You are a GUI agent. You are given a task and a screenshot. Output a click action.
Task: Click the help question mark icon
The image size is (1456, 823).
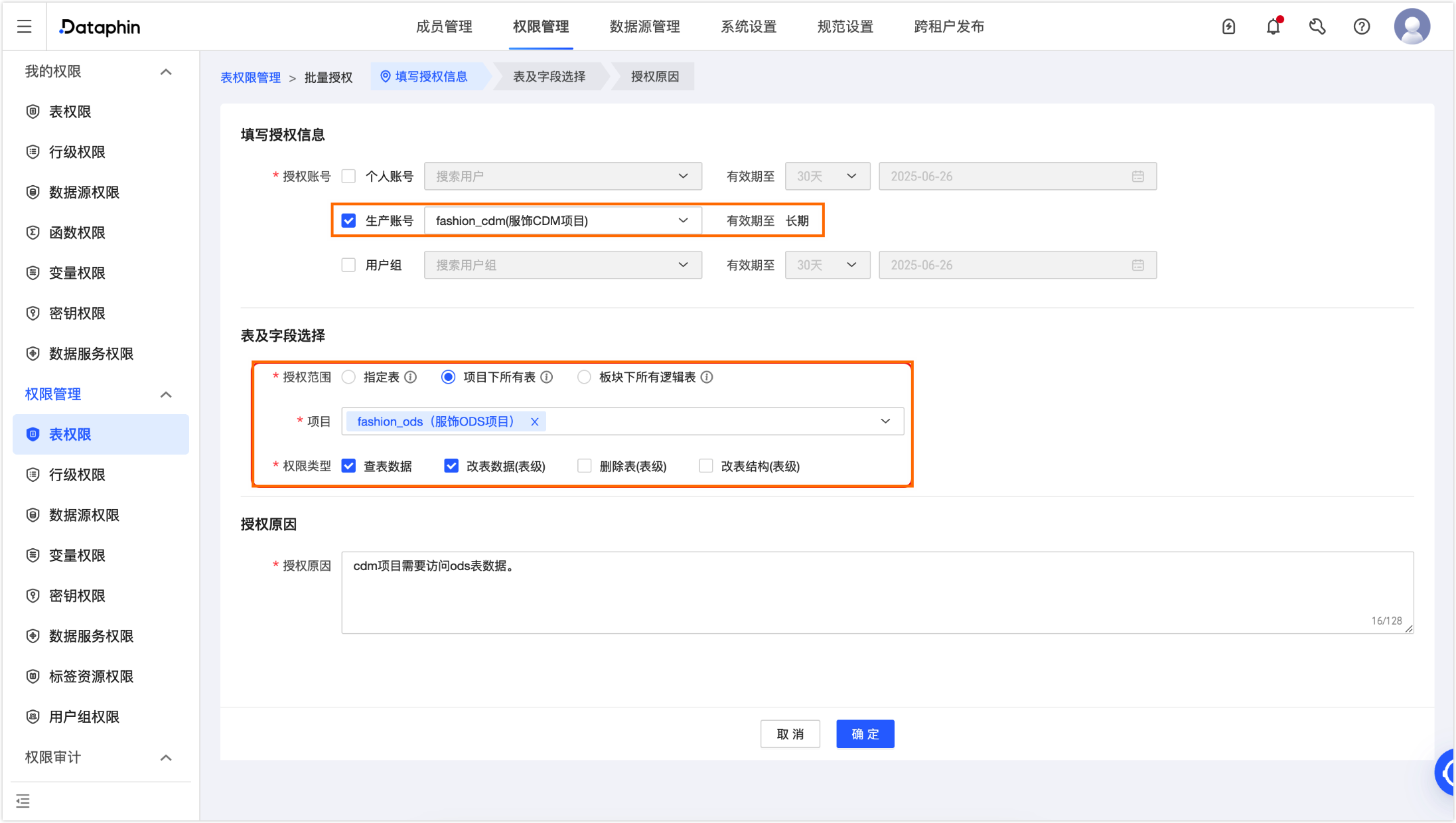(x=1362, y=27)
